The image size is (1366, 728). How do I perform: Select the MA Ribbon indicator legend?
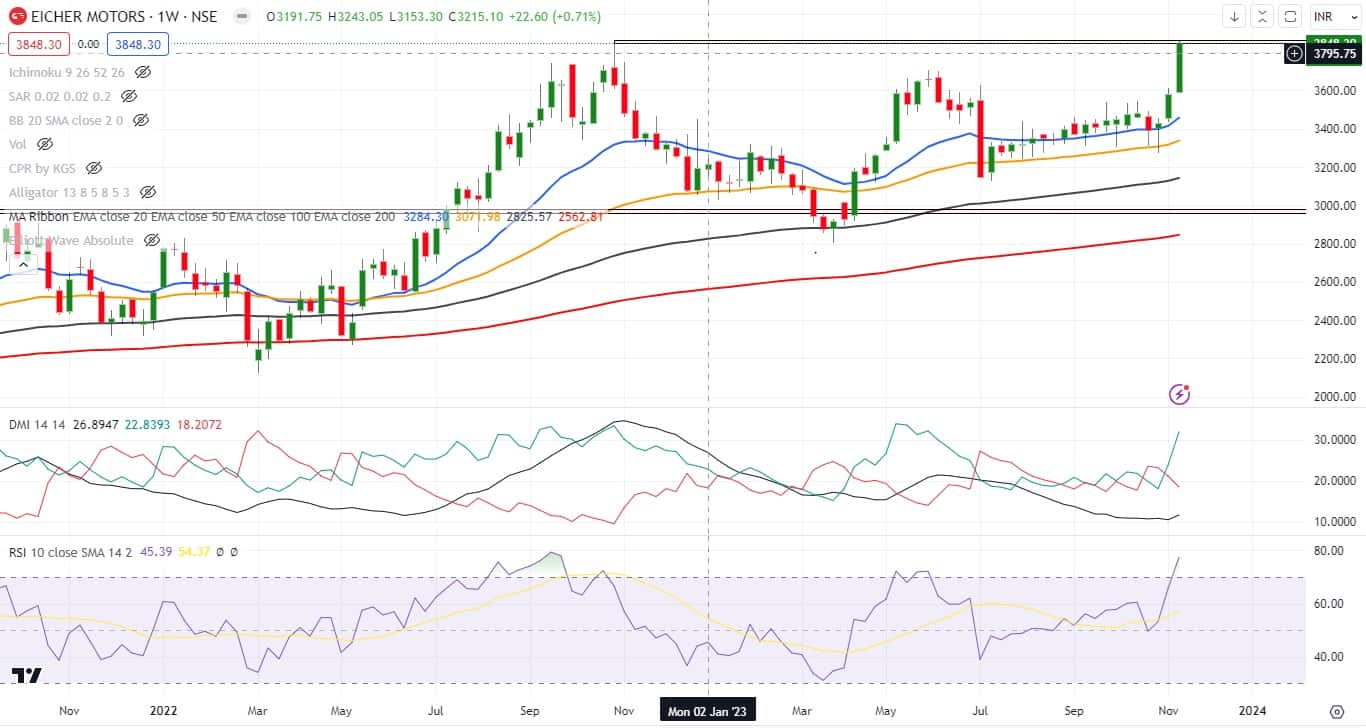tap(202, 216)
